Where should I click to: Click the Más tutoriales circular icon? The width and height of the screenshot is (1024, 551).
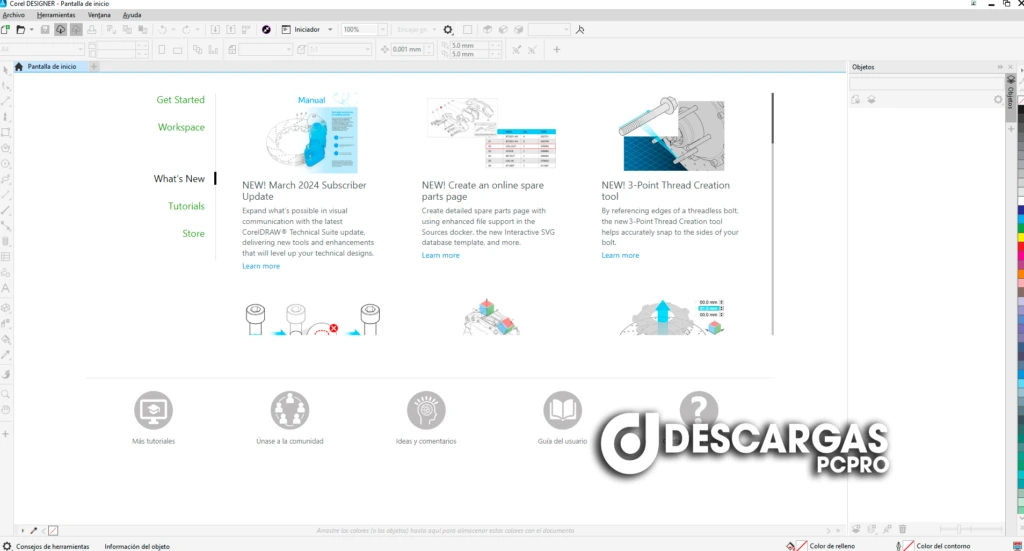[153, 409]
